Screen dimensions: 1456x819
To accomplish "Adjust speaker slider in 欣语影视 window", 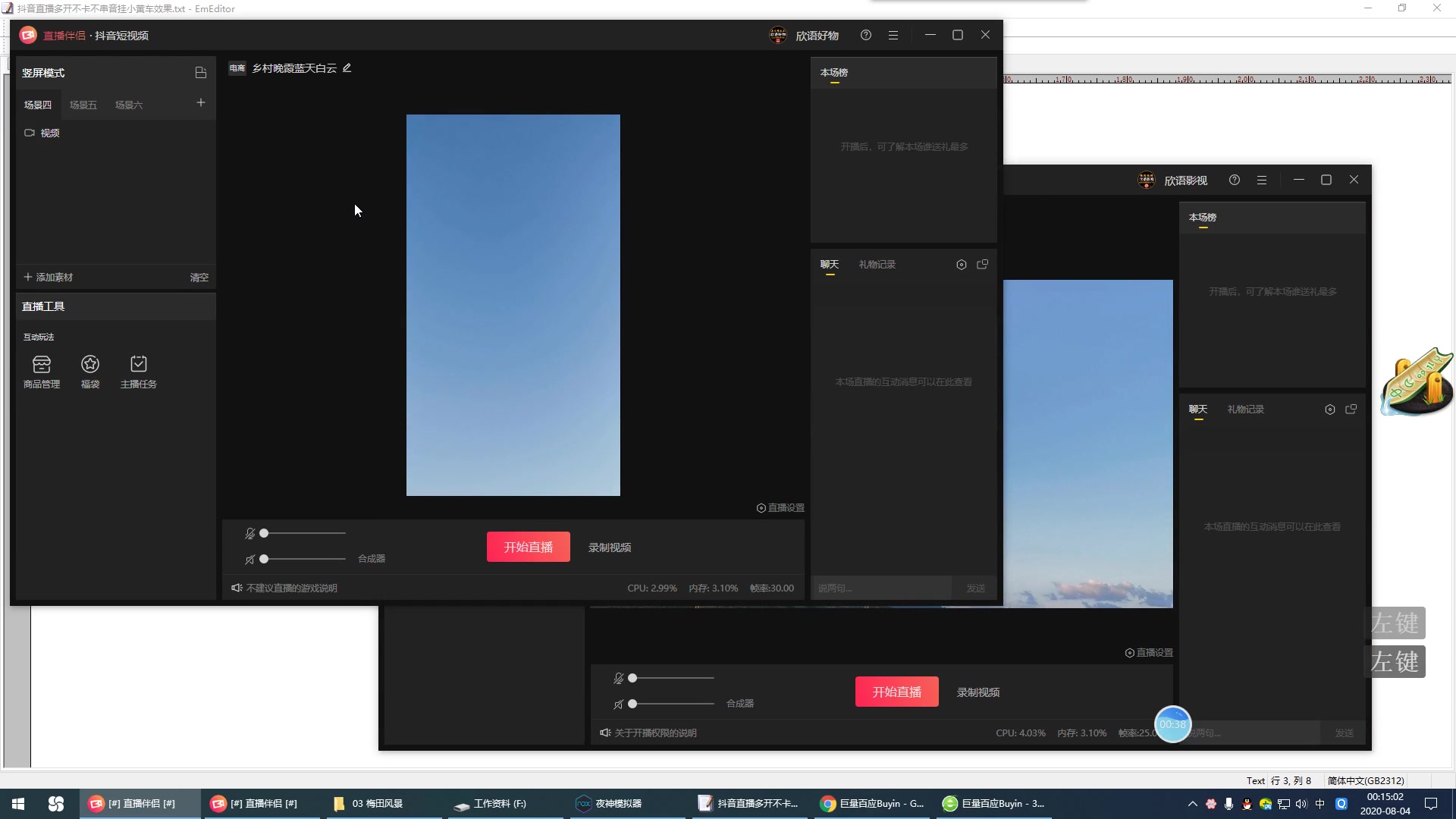I will point(672,704).
